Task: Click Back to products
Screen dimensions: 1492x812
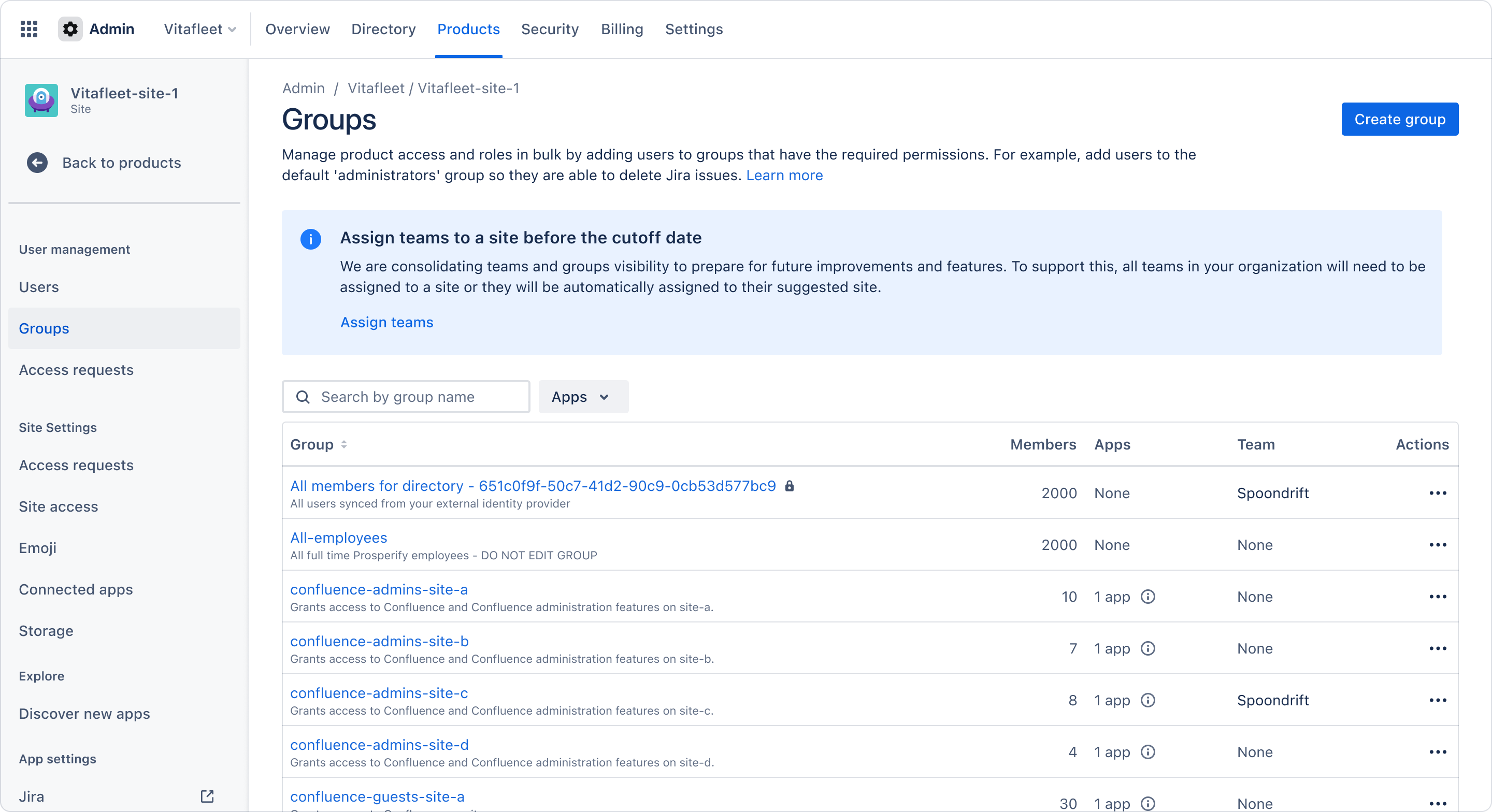Action: point(122,163)
